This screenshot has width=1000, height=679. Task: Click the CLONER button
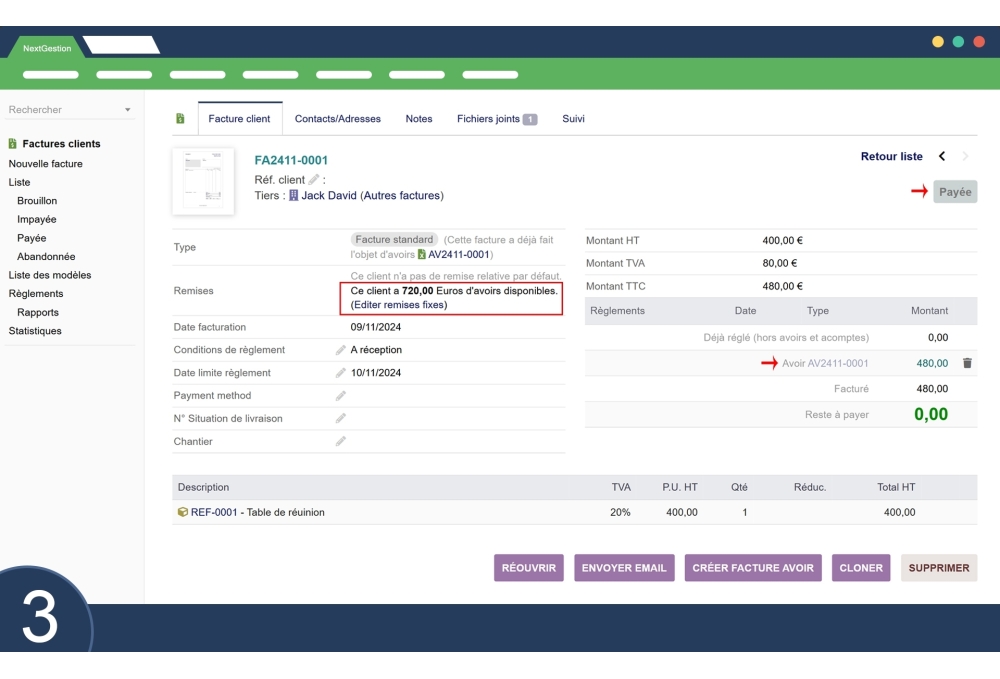pos(860,567)
